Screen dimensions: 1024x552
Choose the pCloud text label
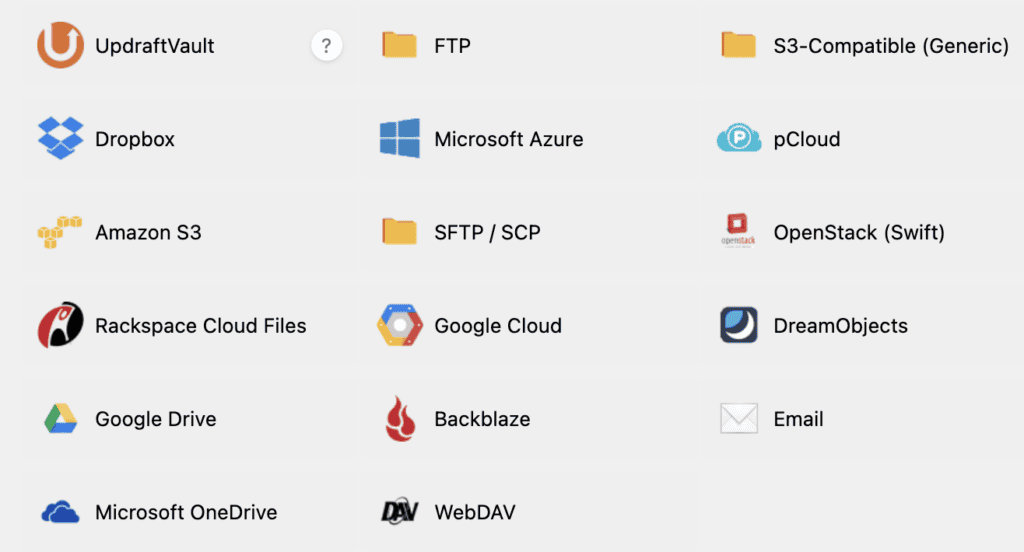807,139
